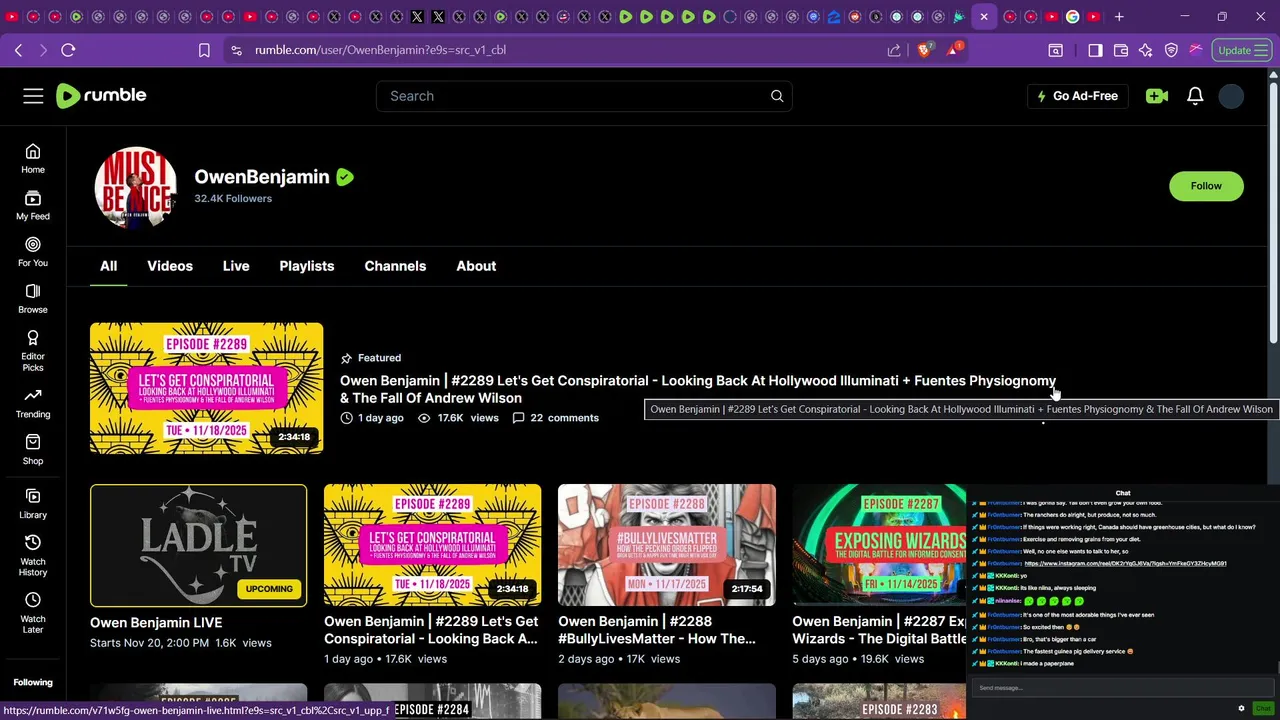Click 32.4K Followers text
1280x720 pixels.
(233, 198)
